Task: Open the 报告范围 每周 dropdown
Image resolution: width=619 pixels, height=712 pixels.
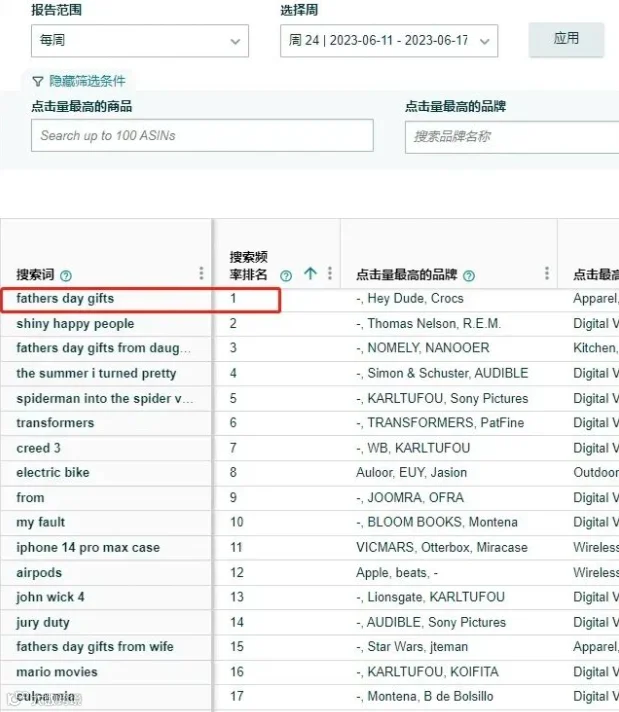Action: (140, 41)
